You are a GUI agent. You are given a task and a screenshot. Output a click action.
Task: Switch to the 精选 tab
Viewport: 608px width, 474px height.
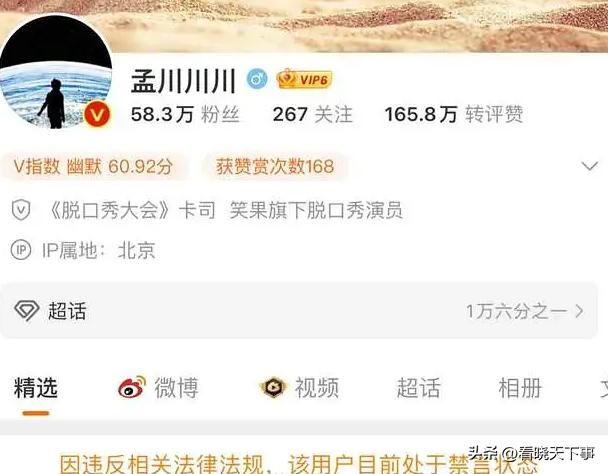point(36,388)
